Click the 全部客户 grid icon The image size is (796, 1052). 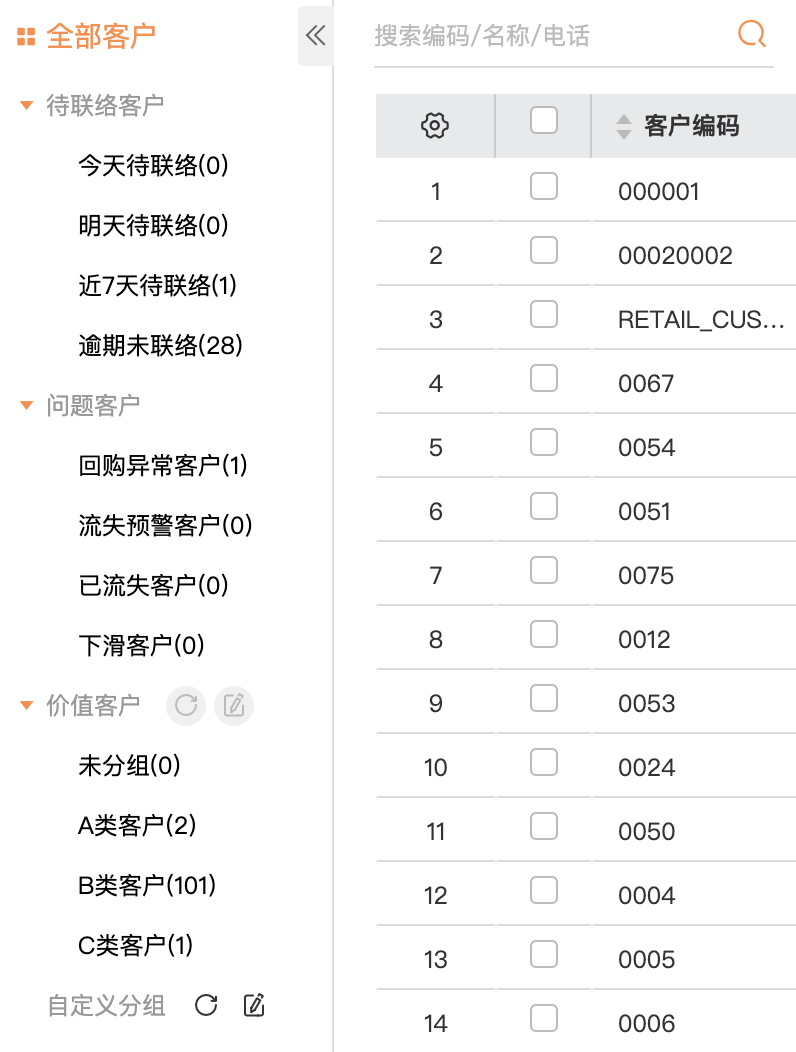(x=26, y=38)
